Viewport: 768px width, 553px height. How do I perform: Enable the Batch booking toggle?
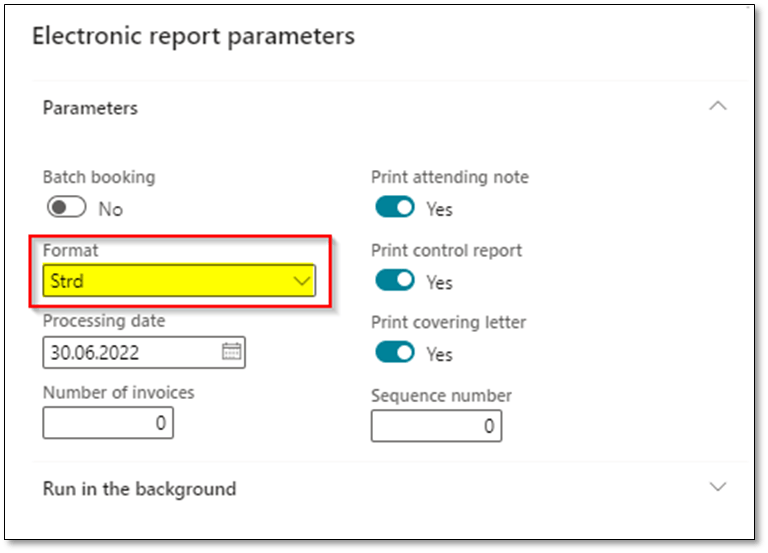(67, 209)
